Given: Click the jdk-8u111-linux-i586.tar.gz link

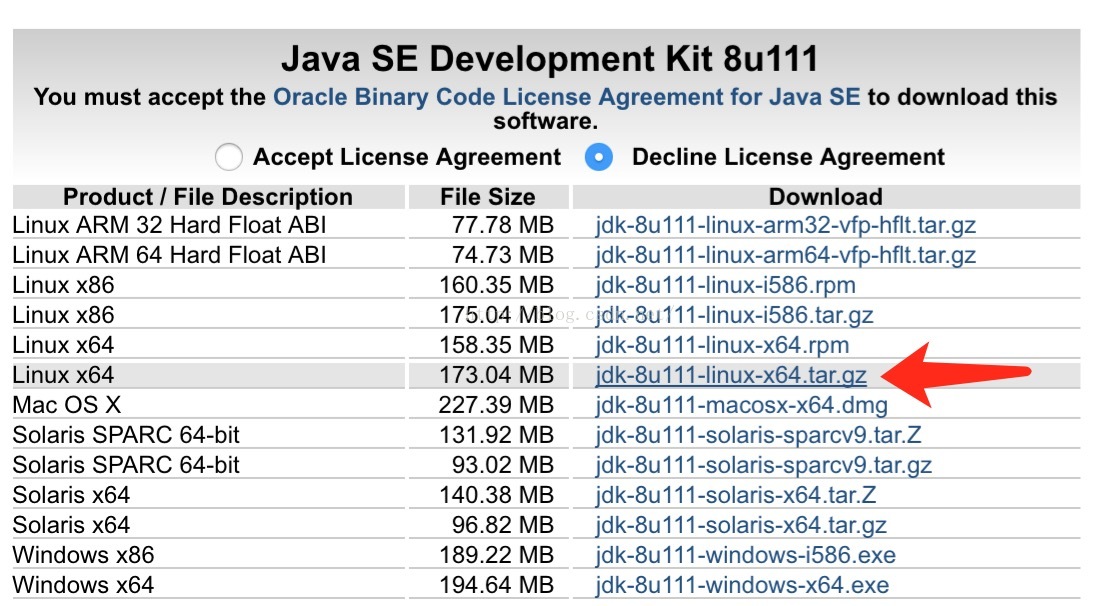Looking at the screenshot, I should (x=734, y=315).
